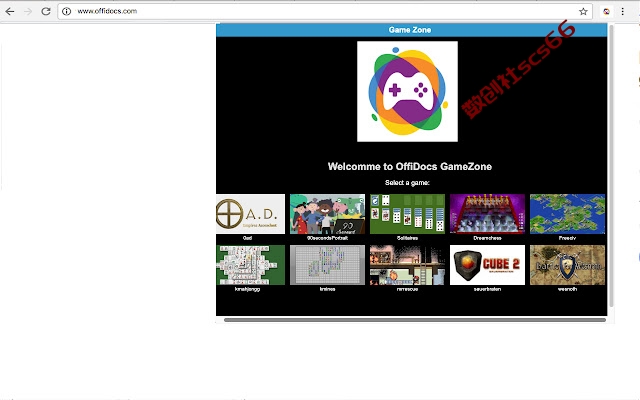Click the 'Select a game:' text
Viewport: 640px width, 400px height.
click(x=407, y=182)
